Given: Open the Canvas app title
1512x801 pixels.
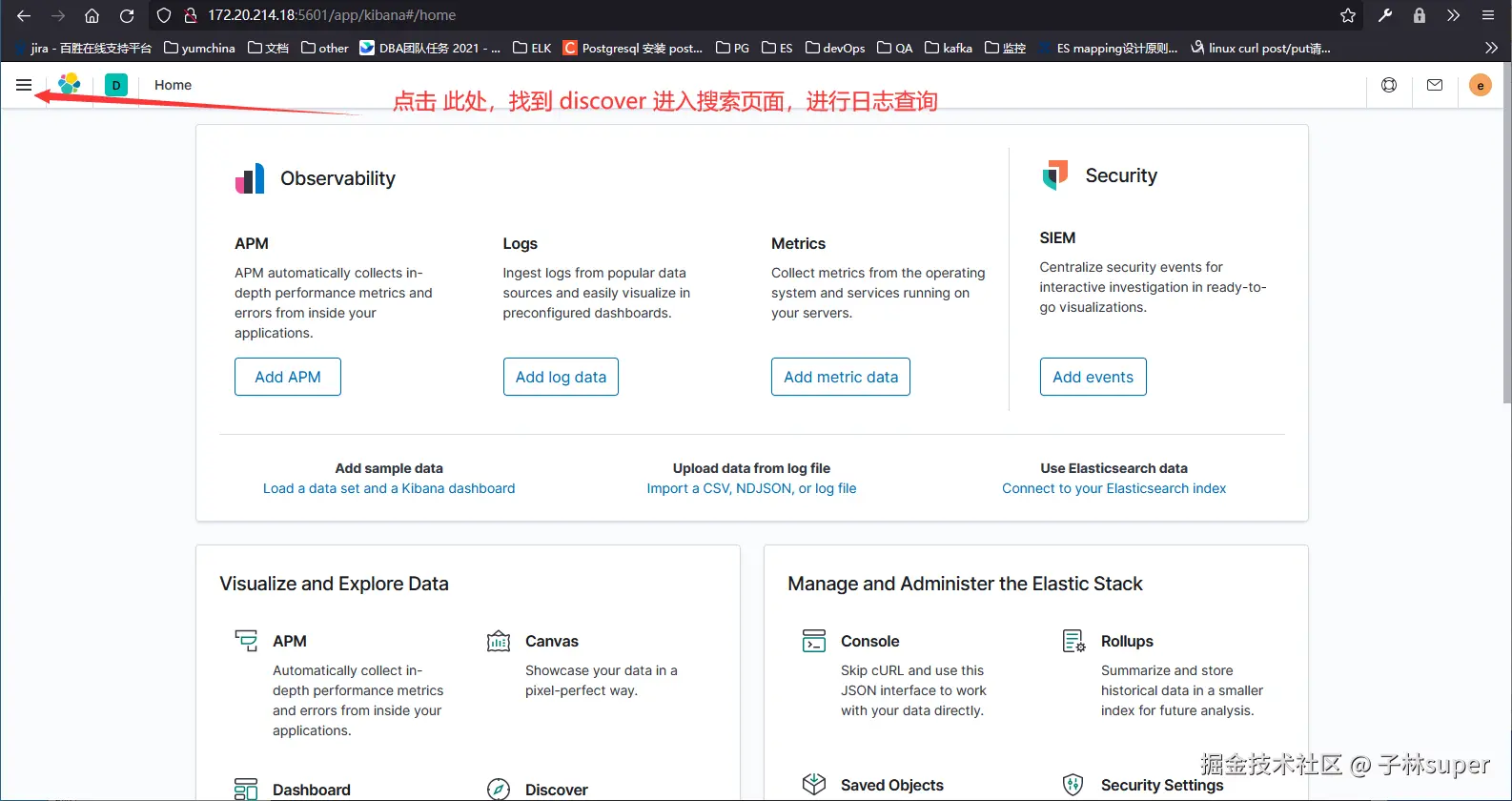Looking at the screenshot, I should click(552, 641).
